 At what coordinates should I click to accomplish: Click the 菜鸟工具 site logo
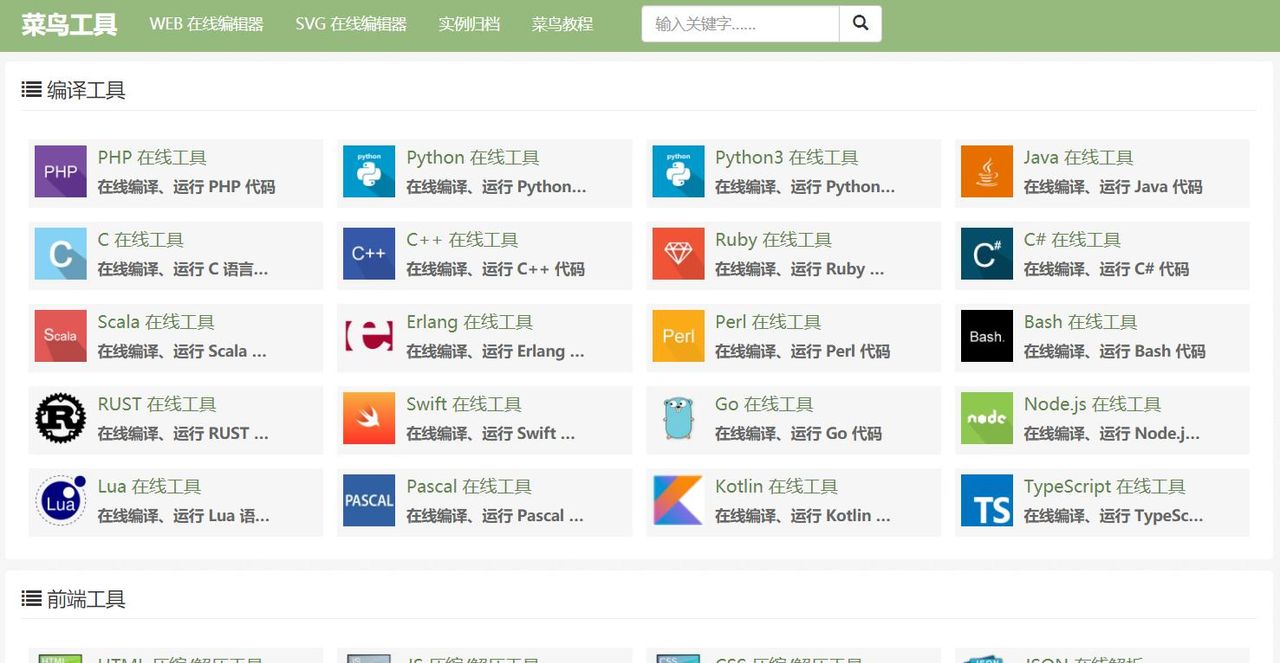[69, 24]
